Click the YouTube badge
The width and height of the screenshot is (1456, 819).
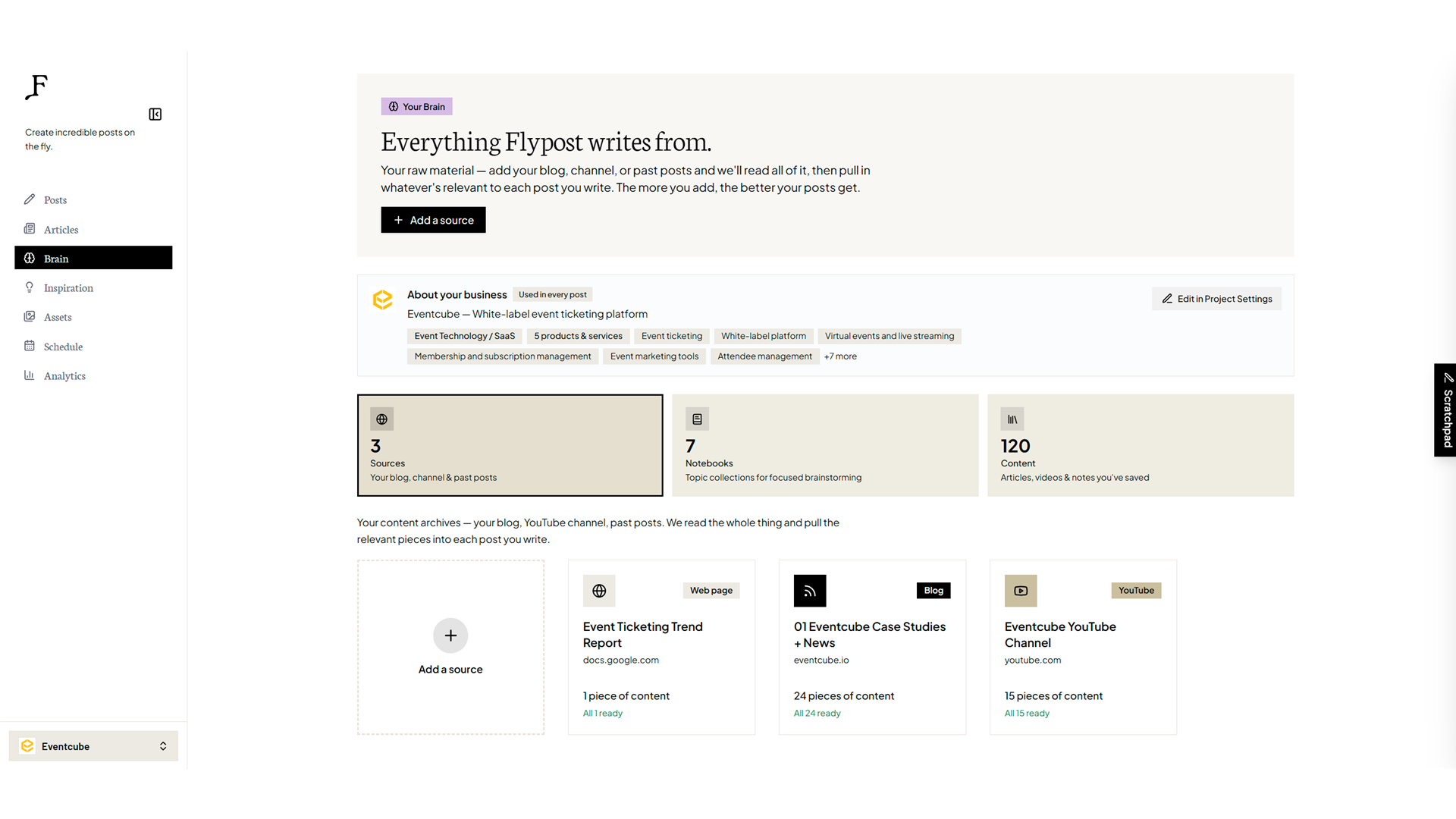[1136, 591]
